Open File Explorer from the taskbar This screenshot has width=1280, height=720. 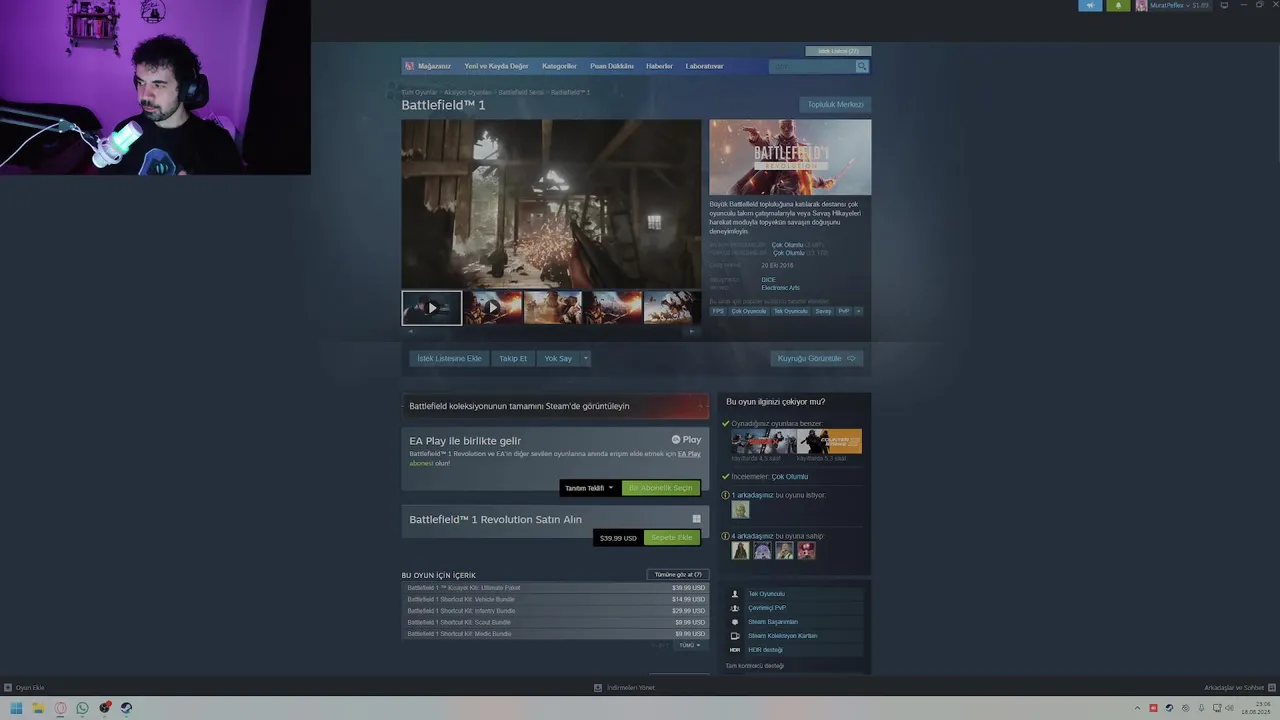tap(38, 708)
